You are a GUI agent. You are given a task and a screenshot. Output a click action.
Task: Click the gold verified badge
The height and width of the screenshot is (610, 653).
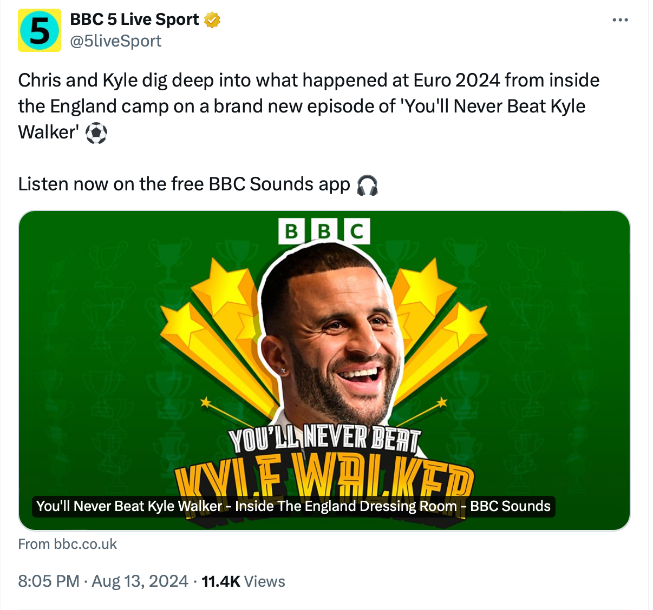point(212,21)
